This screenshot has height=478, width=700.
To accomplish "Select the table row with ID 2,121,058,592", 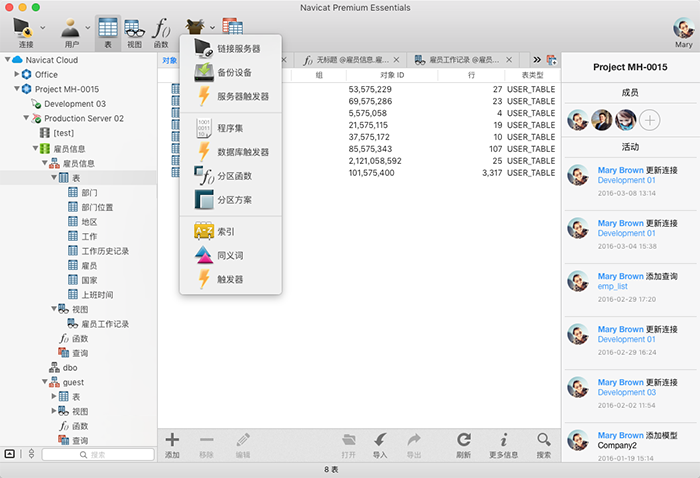I will (x=359, y=161).
